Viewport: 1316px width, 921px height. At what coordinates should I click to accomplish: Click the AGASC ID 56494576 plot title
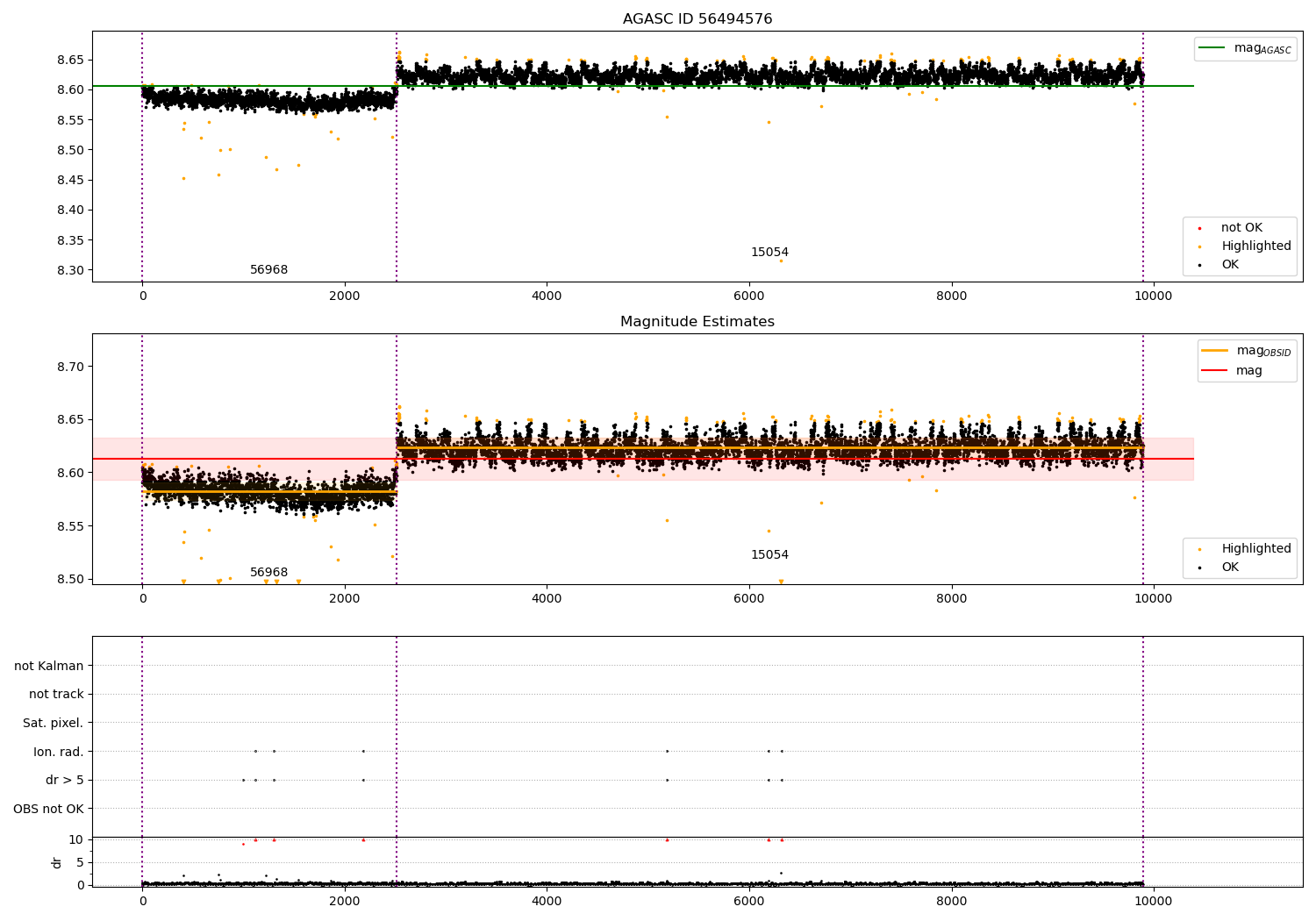(697, 19)
